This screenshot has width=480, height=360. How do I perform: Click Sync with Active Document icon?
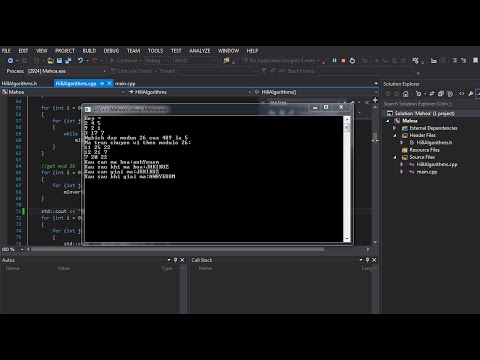click(x=432, y=94)
